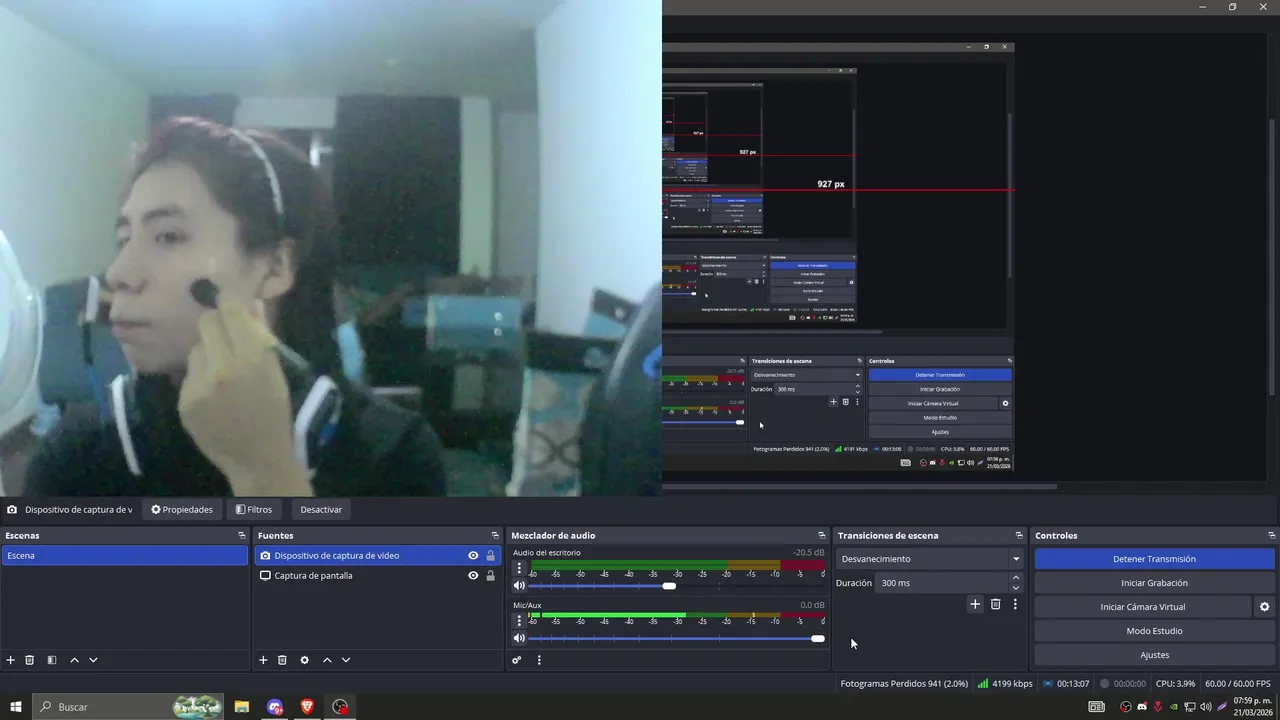Click Iniciar Grabación
The height and width of the screenshot is (720, 1280).
coord(1154,583)
